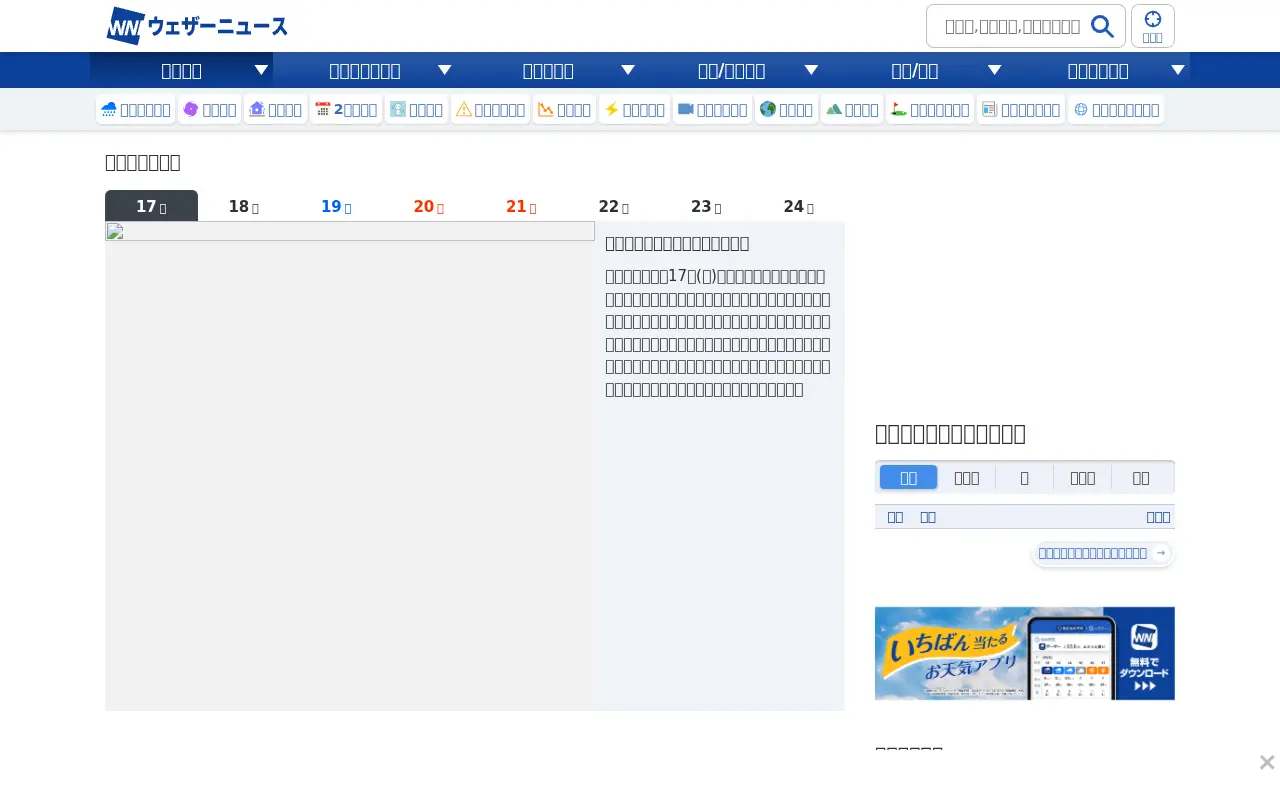Open the warning triangle icon shortcut
The image size is (1280, 800).
tap(491, 110)
